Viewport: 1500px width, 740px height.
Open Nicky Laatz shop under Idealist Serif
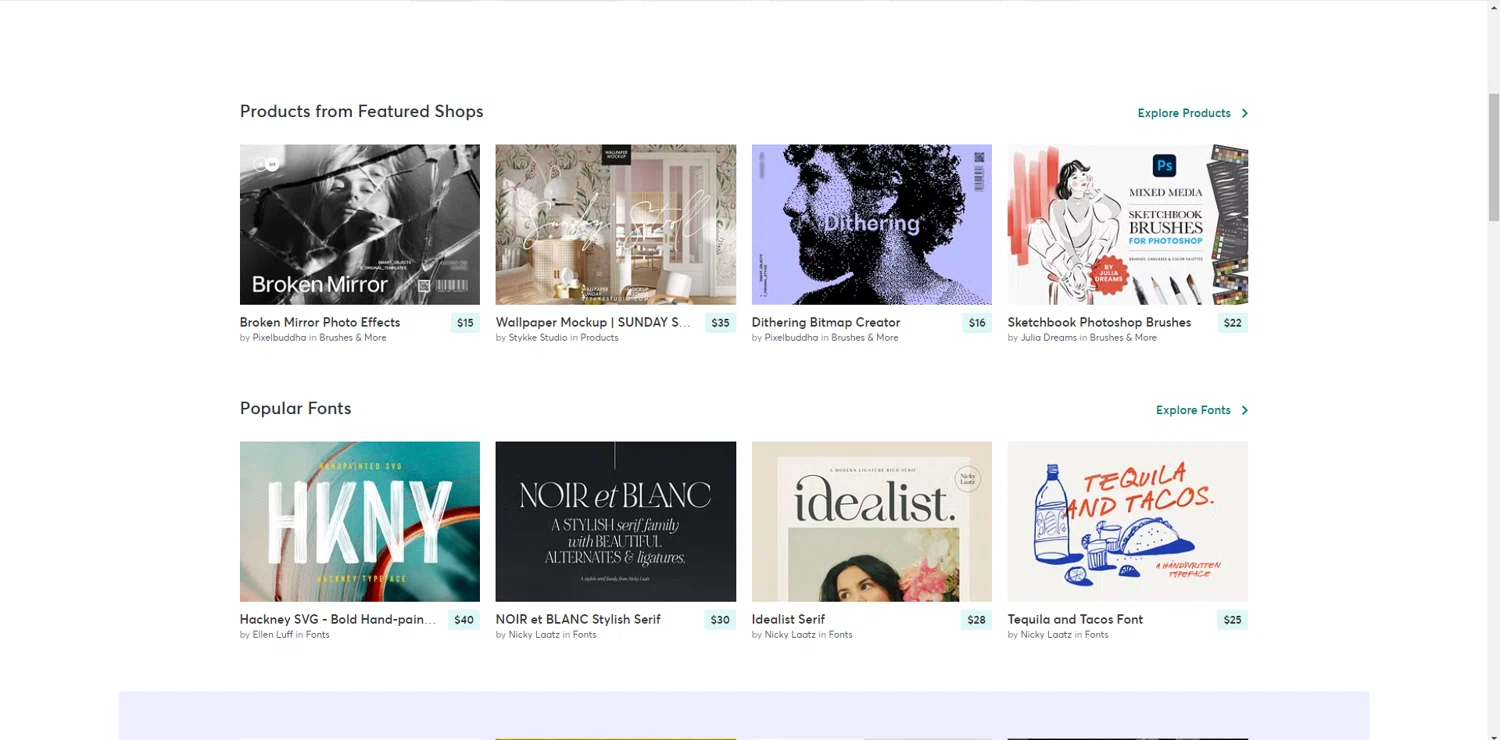pos(790,635)
